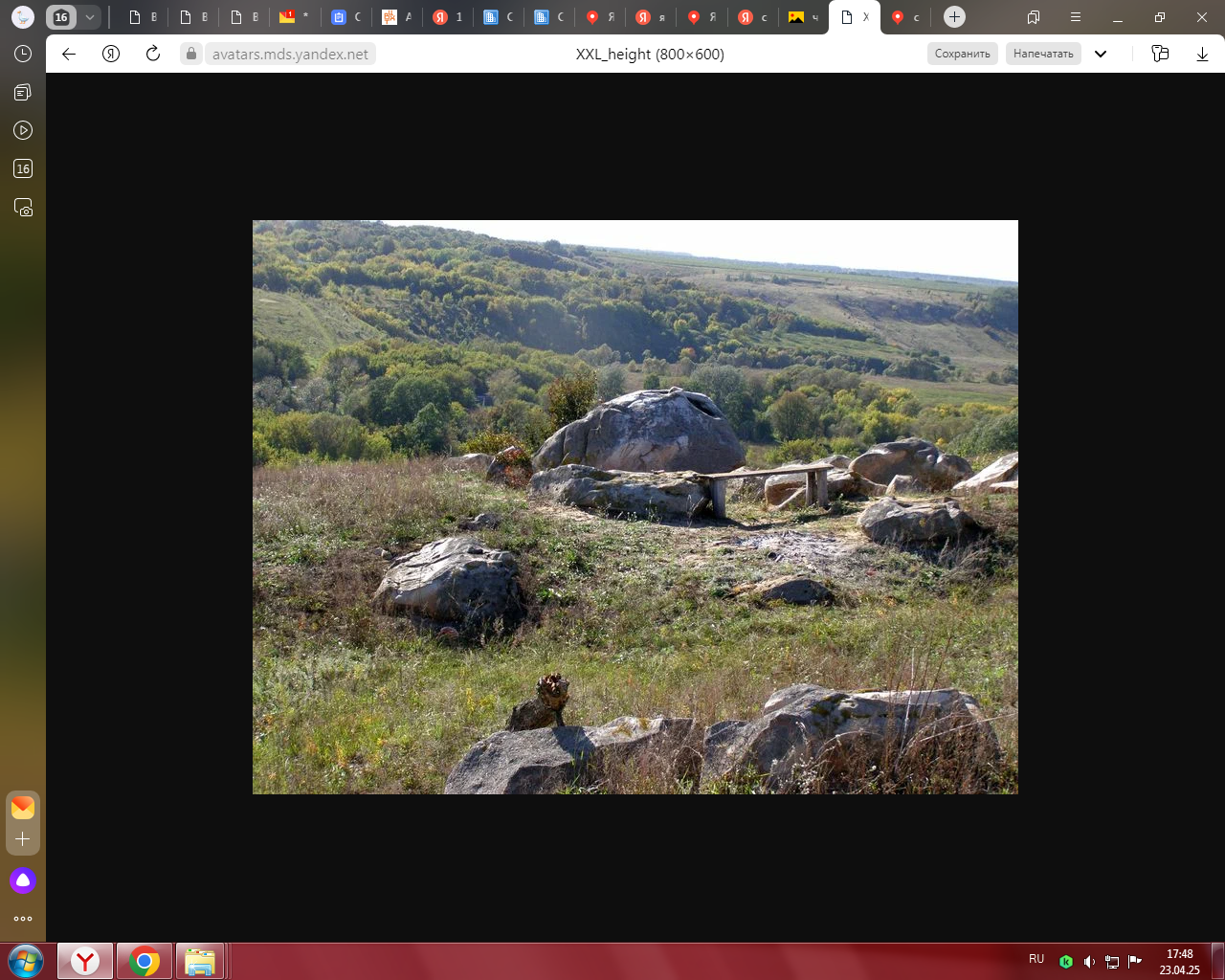The height and width of the screenshot is (980, 1225).
Task: Open the downloads arrow icon
Action: [1203, 54]
